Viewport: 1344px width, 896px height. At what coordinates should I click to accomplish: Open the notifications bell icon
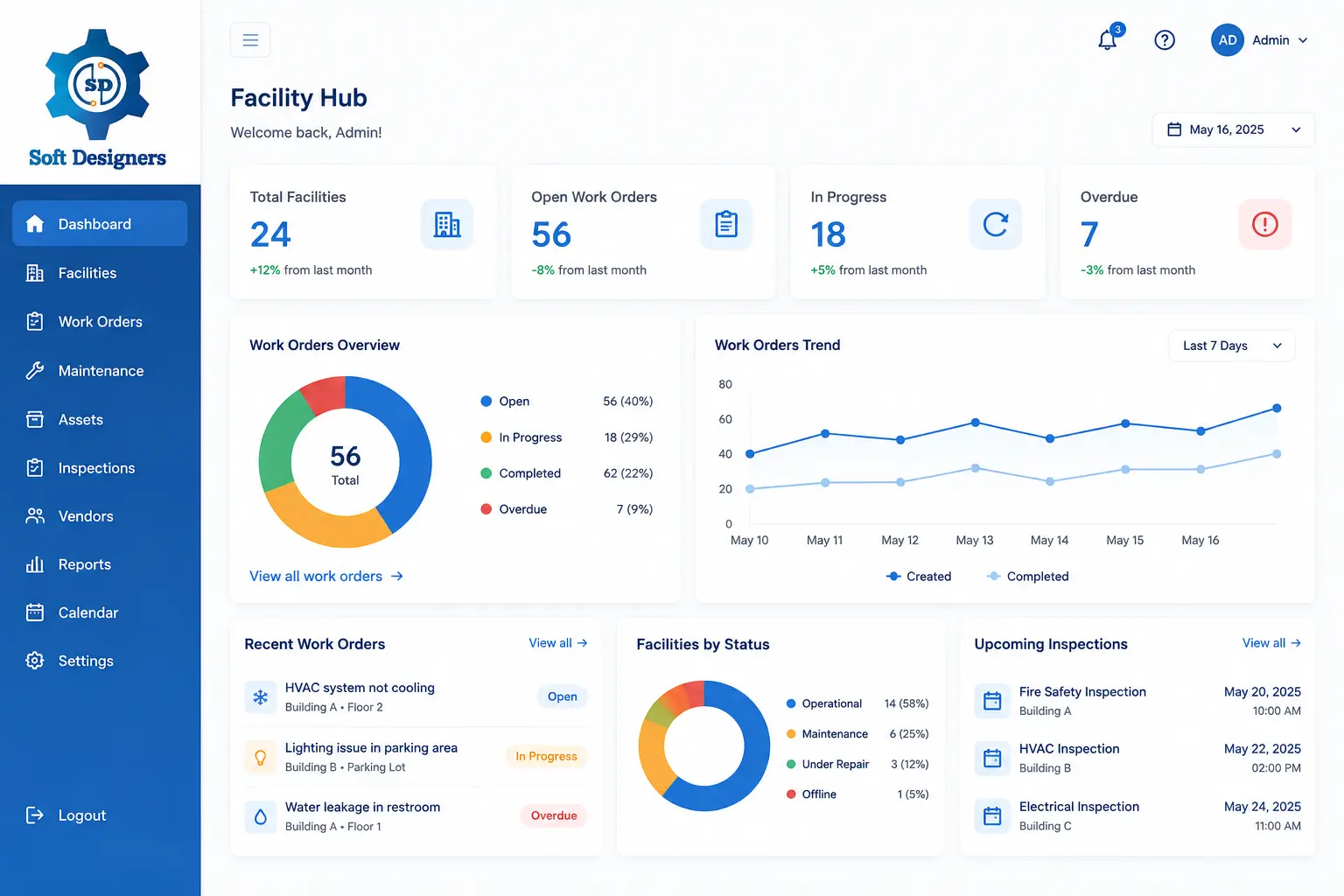[x=1108, y=39]
